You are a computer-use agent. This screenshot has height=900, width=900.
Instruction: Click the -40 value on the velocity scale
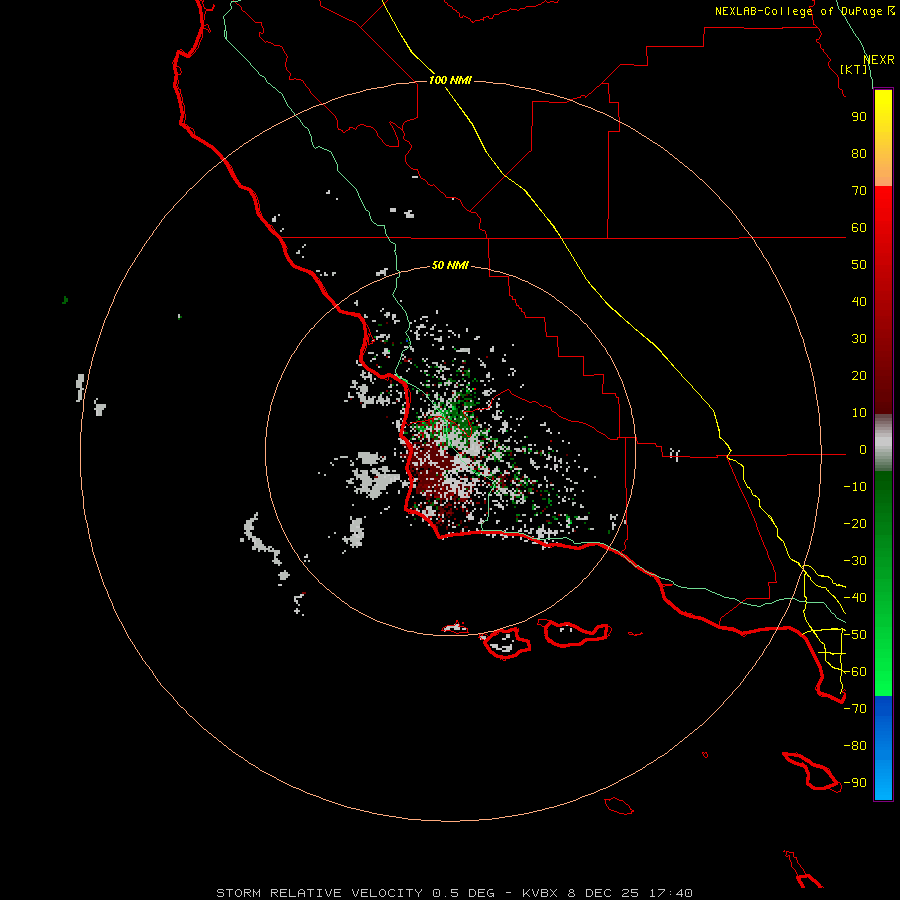(x=855, y=598)
